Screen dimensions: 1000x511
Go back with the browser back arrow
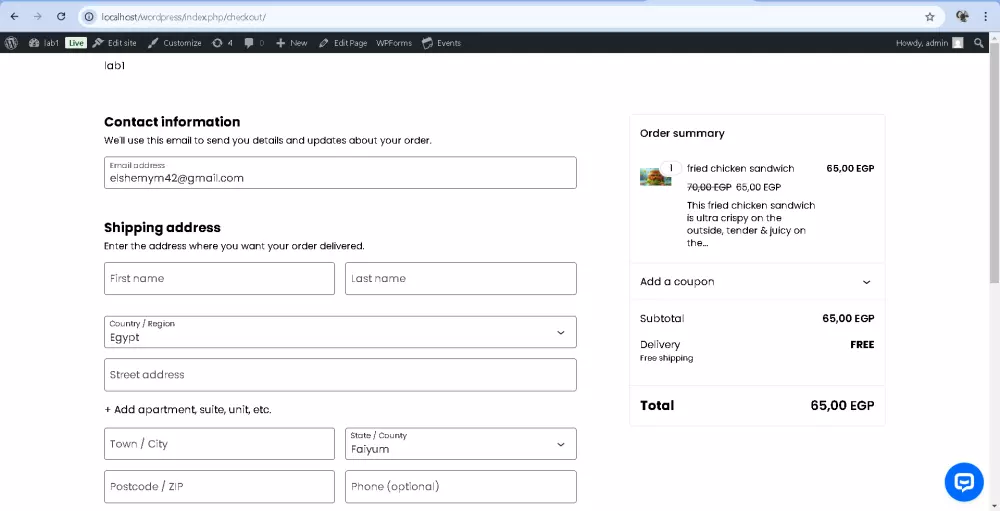coord(14,17)
